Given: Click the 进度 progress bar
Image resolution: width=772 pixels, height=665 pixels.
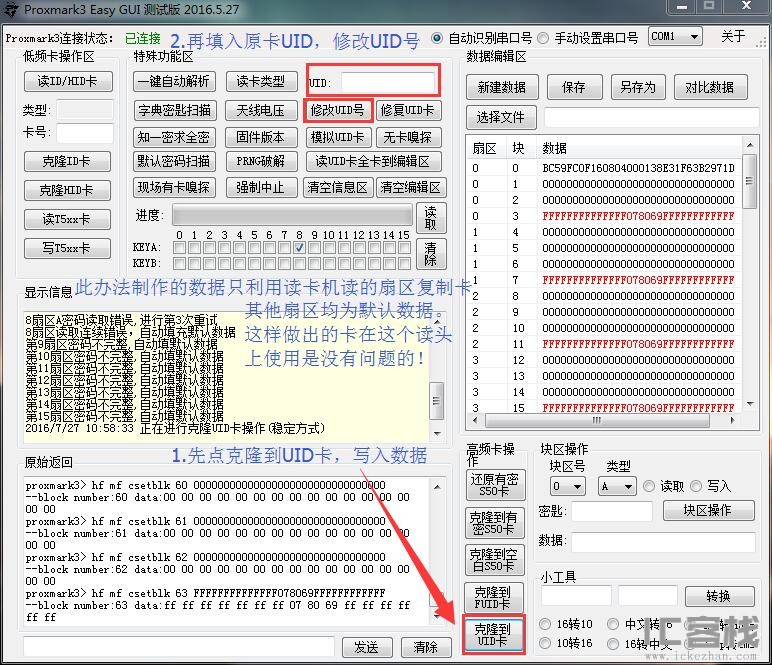Looking at the screenshot, I should click(292, 216).
